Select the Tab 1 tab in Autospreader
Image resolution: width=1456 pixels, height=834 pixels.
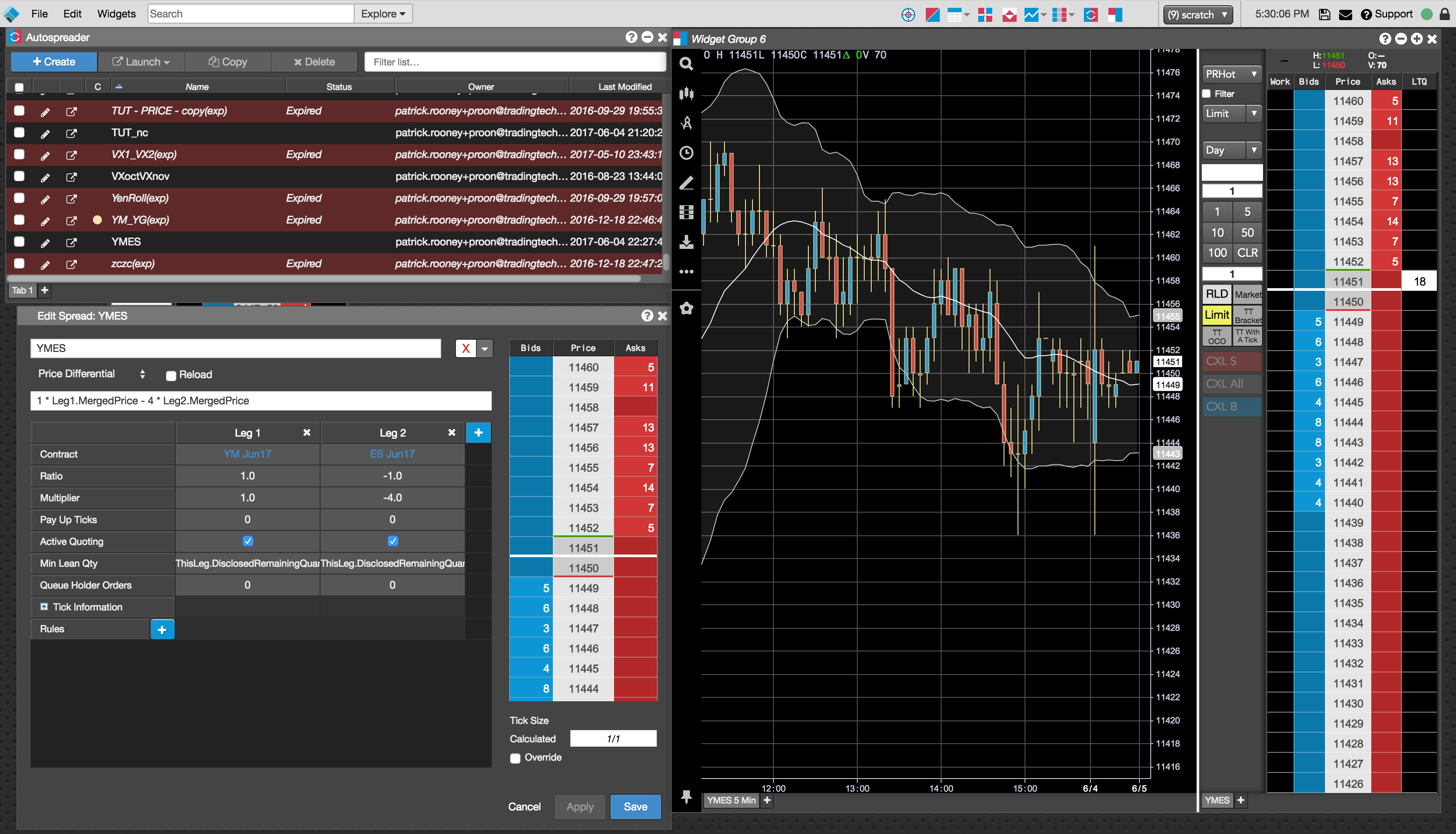pyautogui.click(x=22, y=290)
